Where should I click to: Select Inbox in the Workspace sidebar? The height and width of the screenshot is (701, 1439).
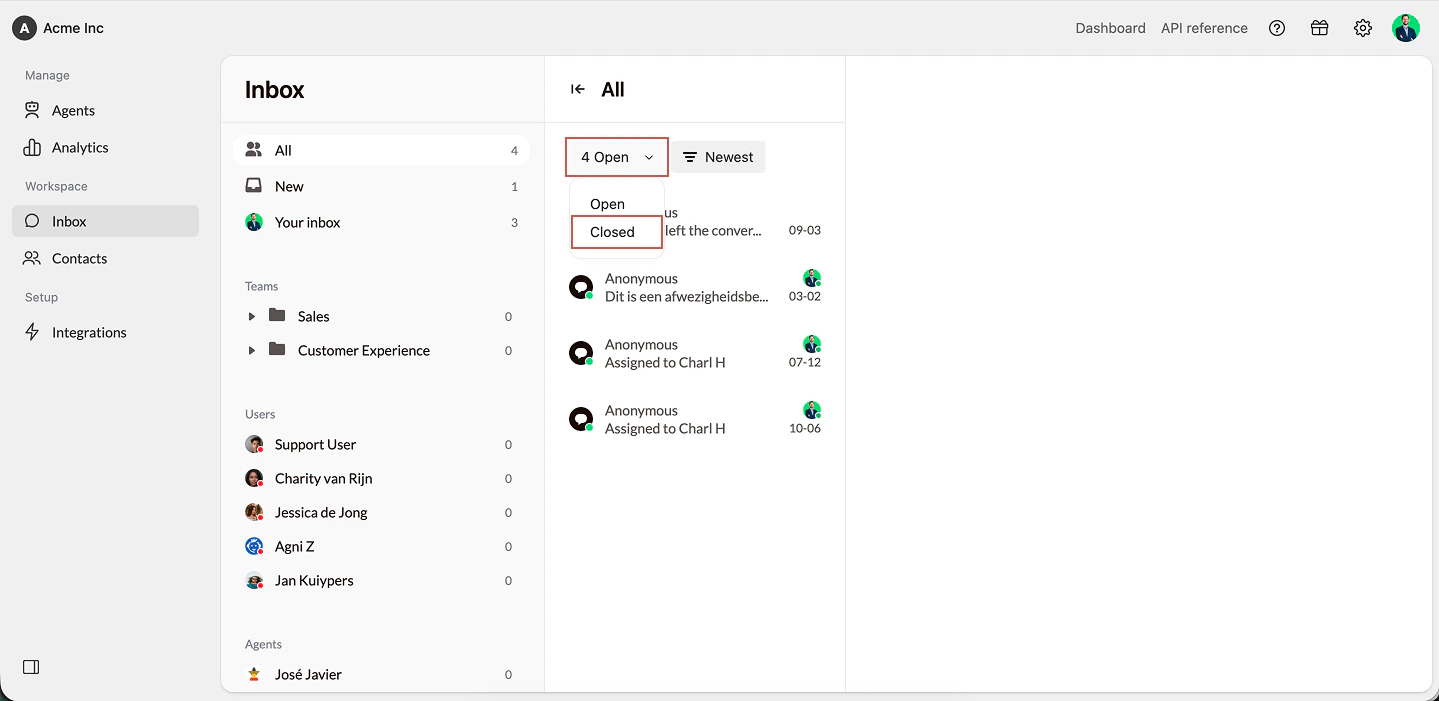[105, 221]
